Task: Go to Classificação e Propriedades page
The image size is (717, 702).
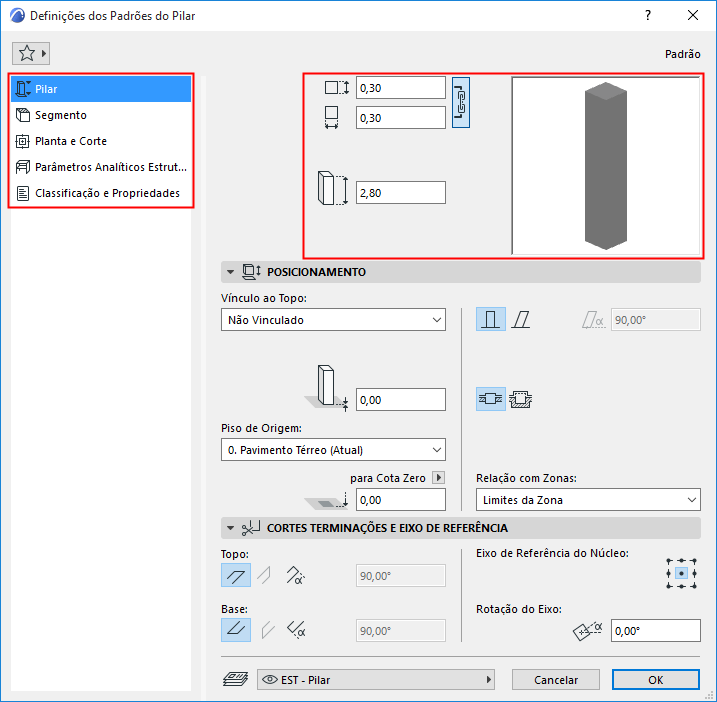Action: pos(101,193)
